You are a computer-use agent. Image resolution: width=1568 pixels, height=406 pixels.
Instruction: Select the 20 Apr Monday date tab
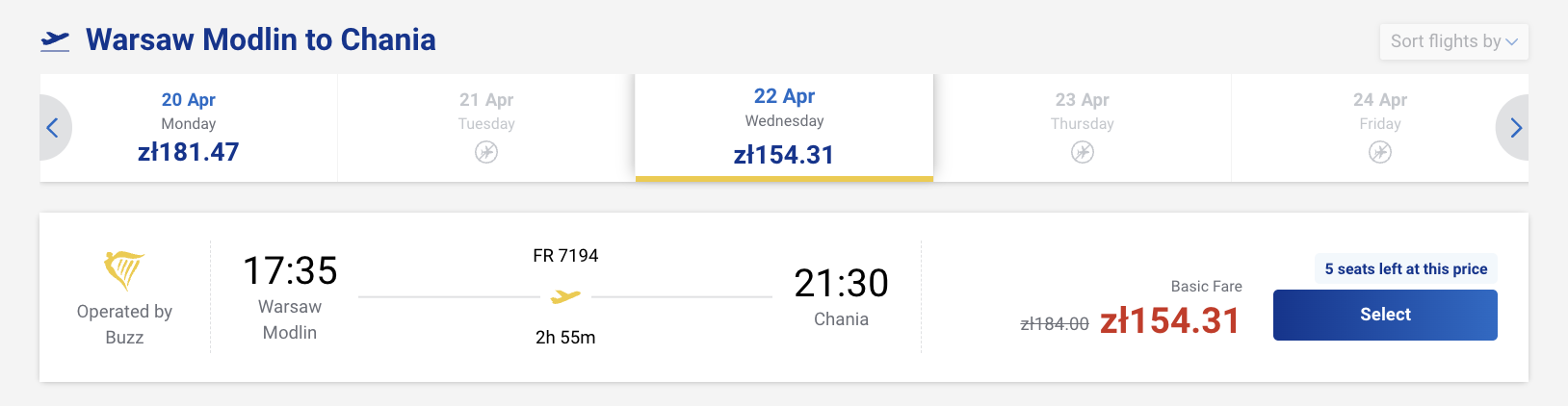(189, 127)
